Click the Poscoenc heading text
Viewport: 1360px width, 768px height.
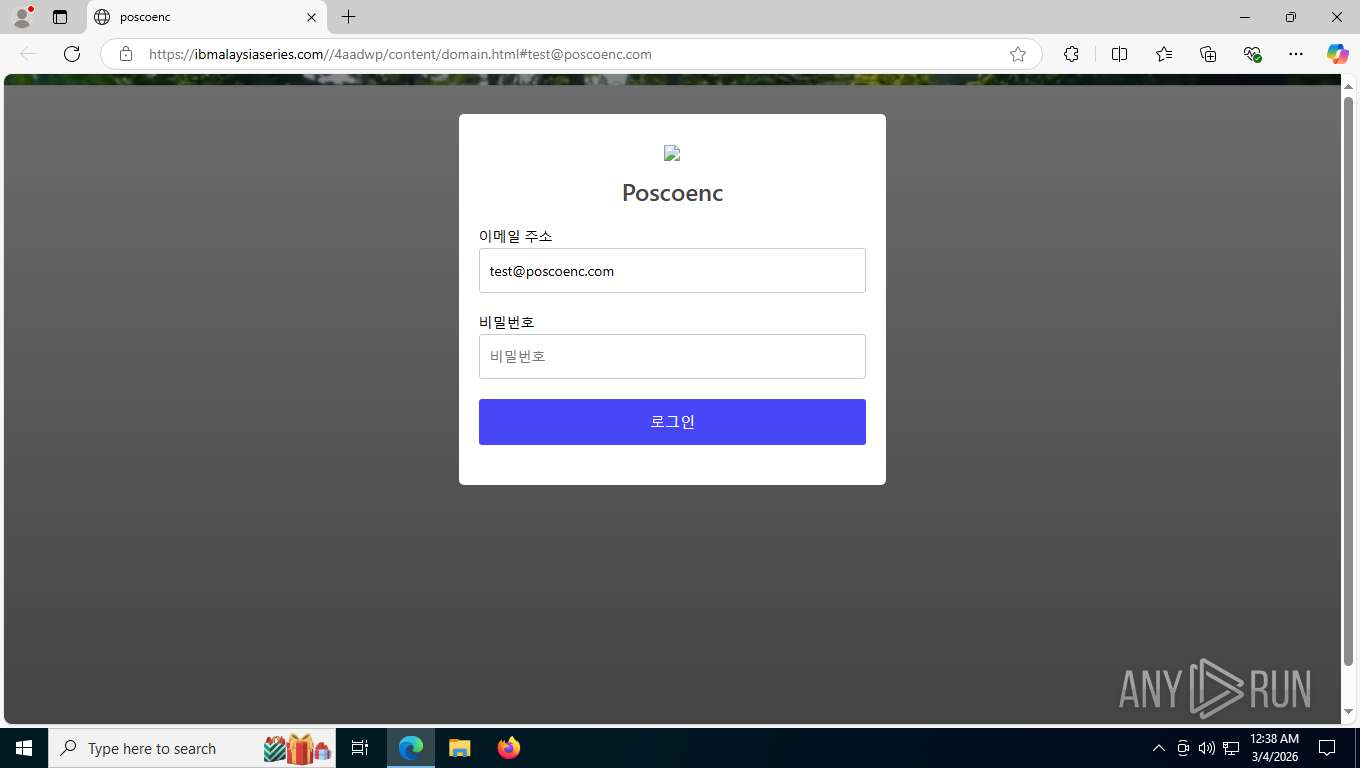tap(672, 193)
